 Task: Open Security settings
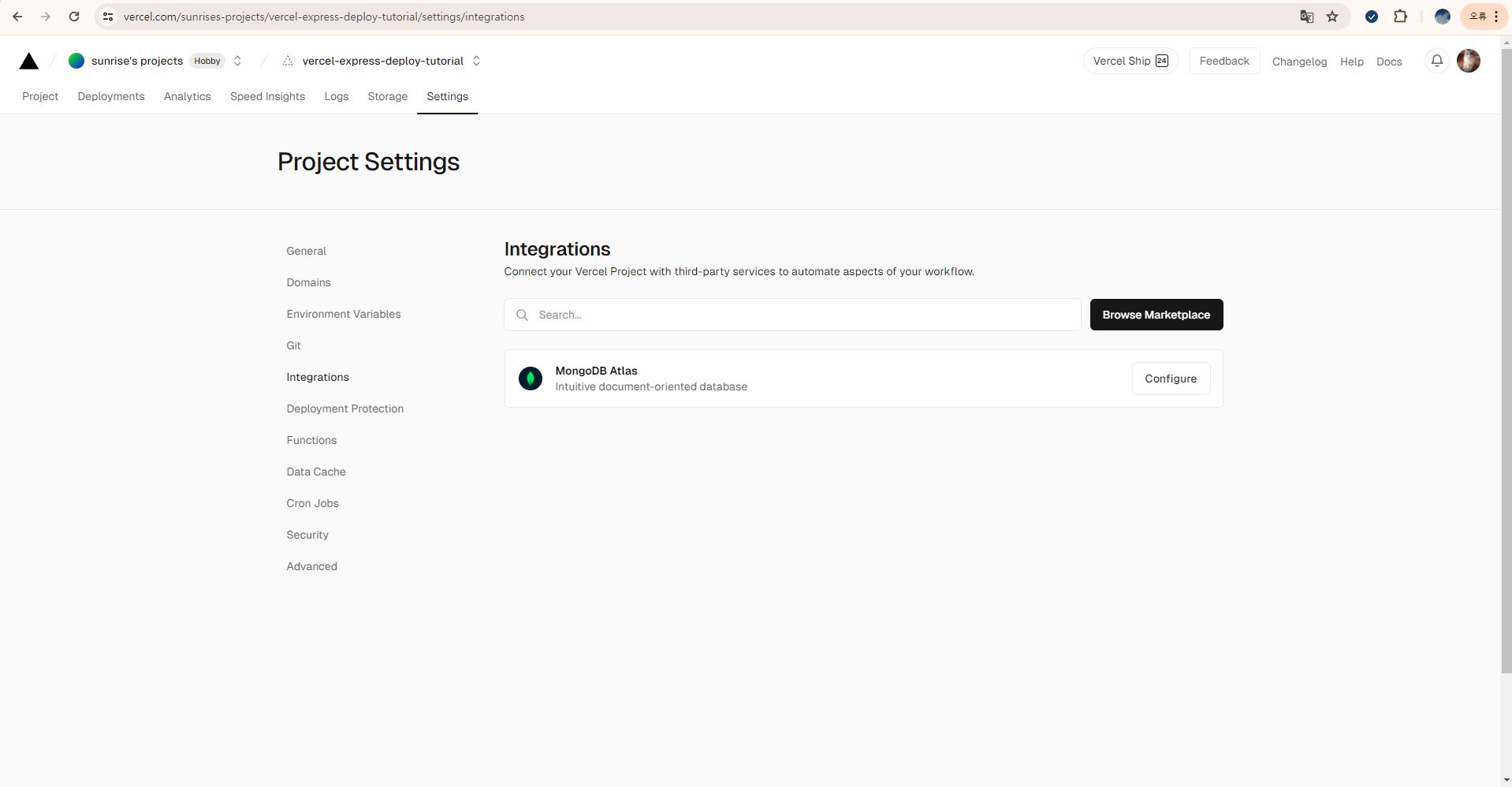coord(307,535)
